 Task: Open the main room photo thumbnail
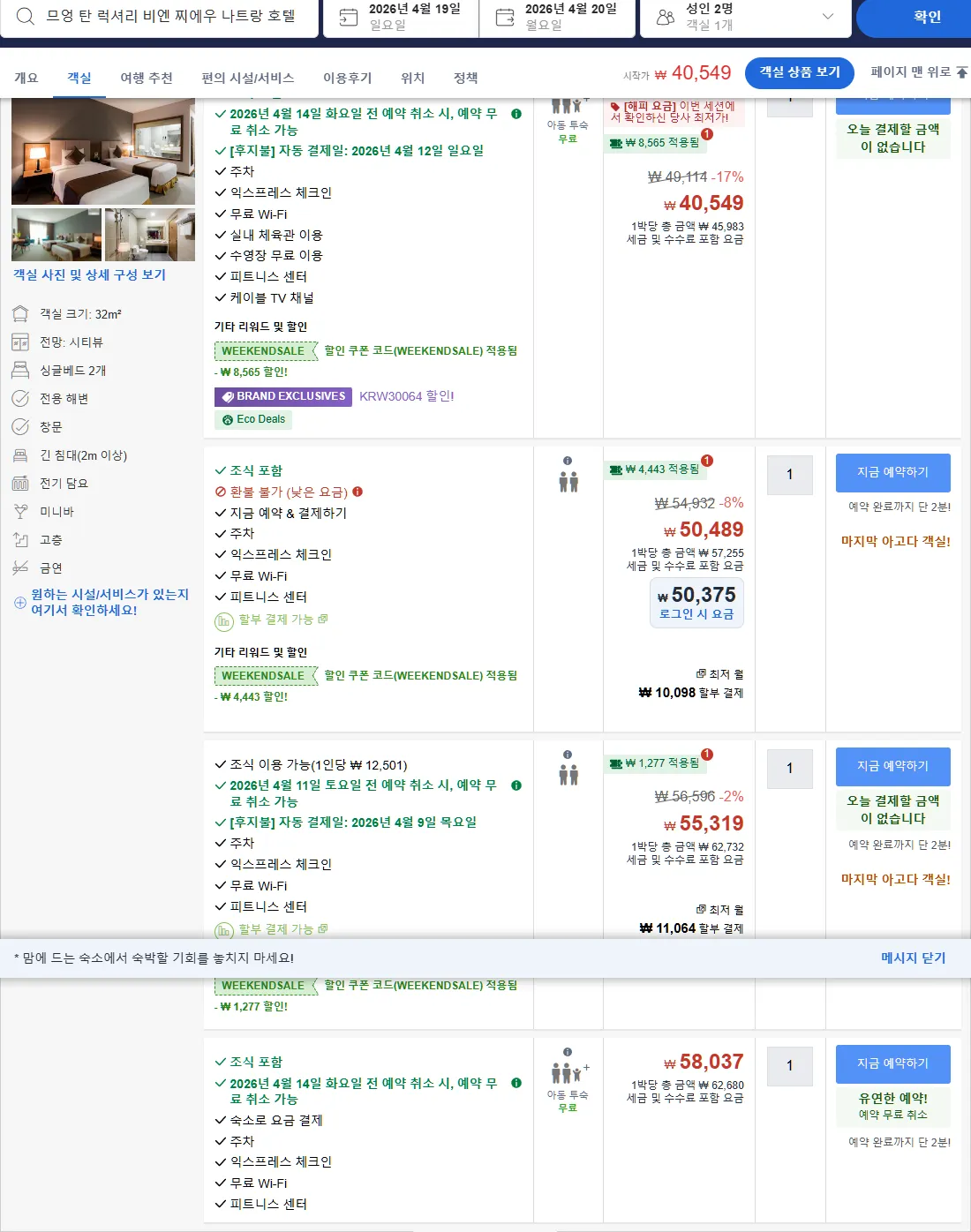click(103, 152)
